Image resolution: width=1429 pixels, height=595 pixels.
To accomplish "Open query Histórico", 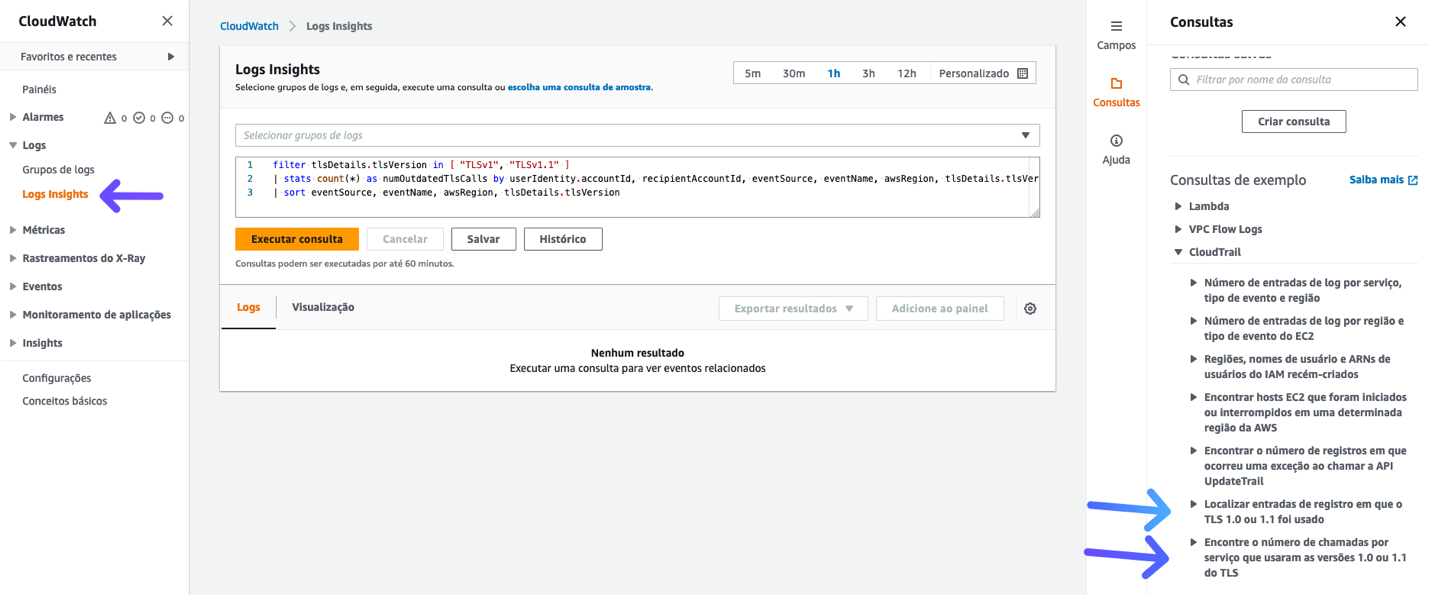I will (563, 239).
